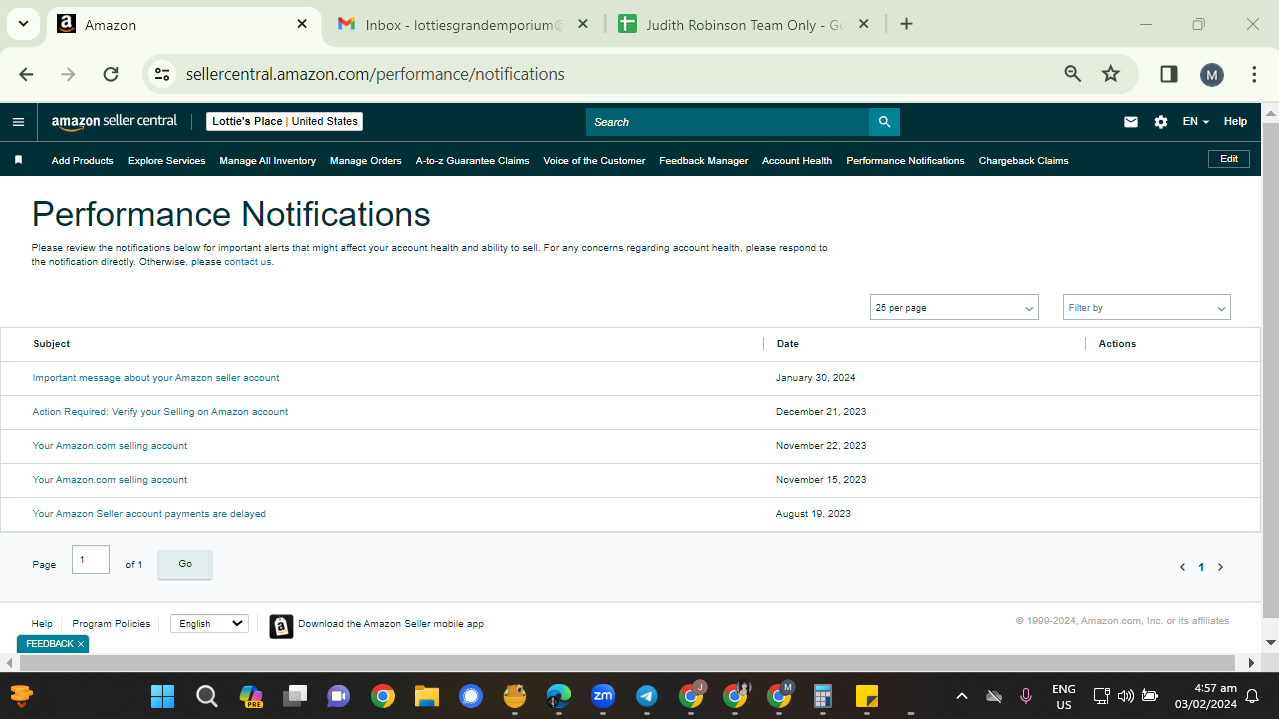Viewport: 1279px width, 719px height.
Task: Open Chrome side panel
Action: [x=1168, y=74]
